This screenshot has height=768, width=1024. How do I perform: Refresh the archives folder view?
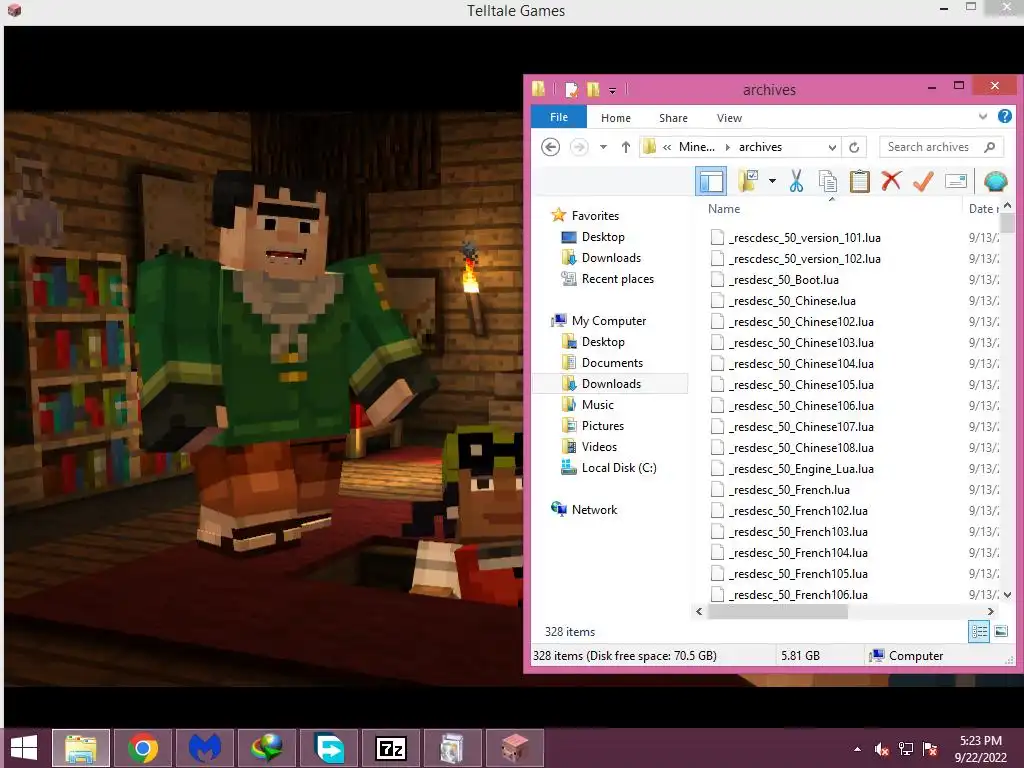coord(854,147)
